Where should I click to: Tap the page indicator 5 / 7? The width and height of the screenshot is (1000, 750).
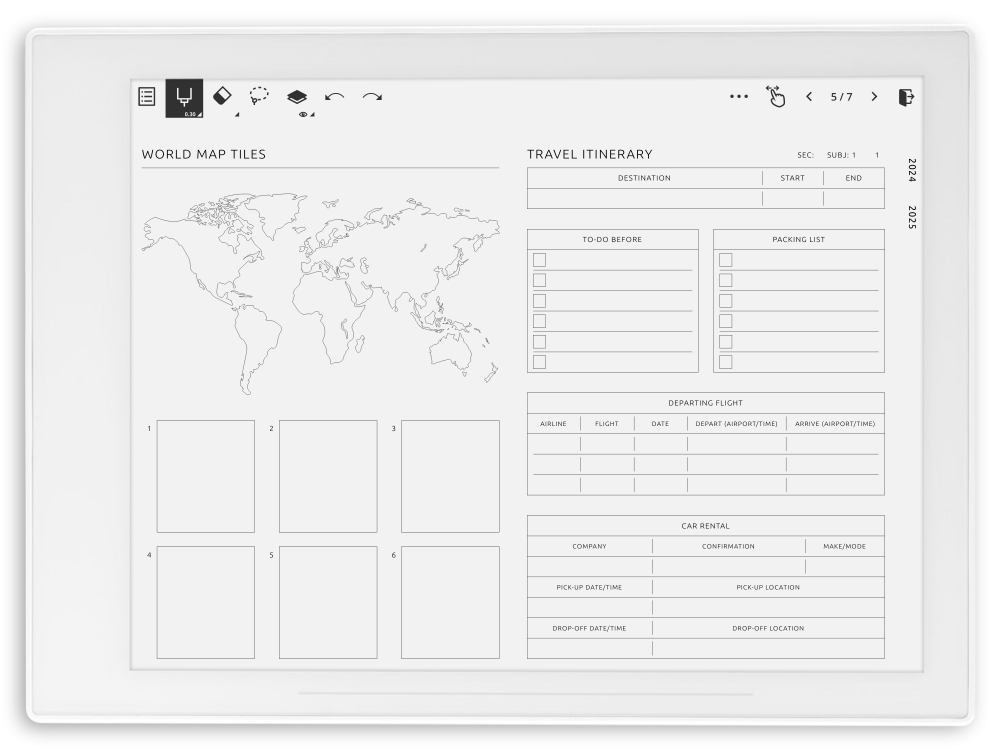tap(841, 97)
